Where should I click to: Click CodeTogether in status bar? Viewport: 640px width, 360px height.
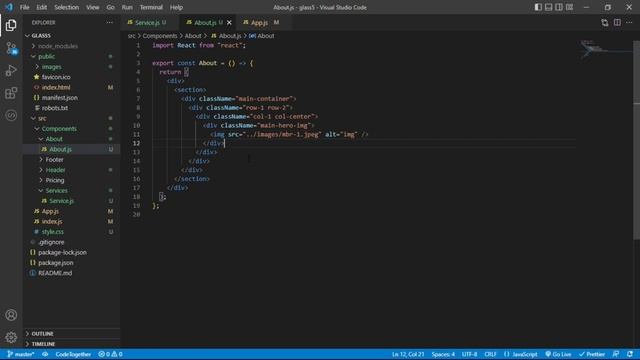pyautogui.click(x=73, y=354)
